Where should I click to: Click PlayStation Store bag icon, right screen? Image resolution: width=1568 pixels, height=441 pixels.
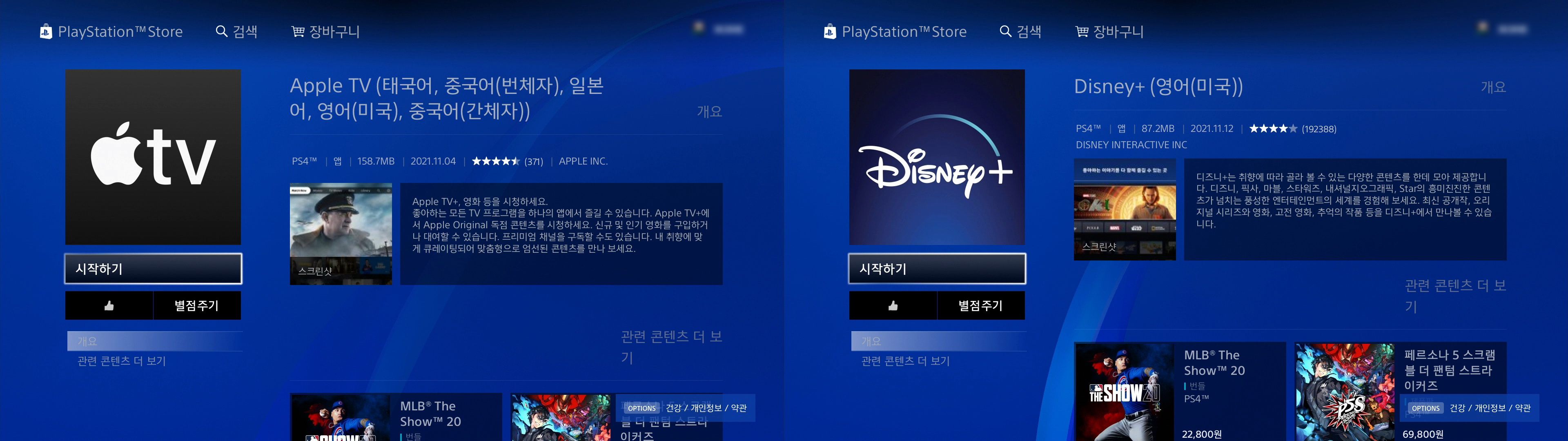click(x=830, y=32)
